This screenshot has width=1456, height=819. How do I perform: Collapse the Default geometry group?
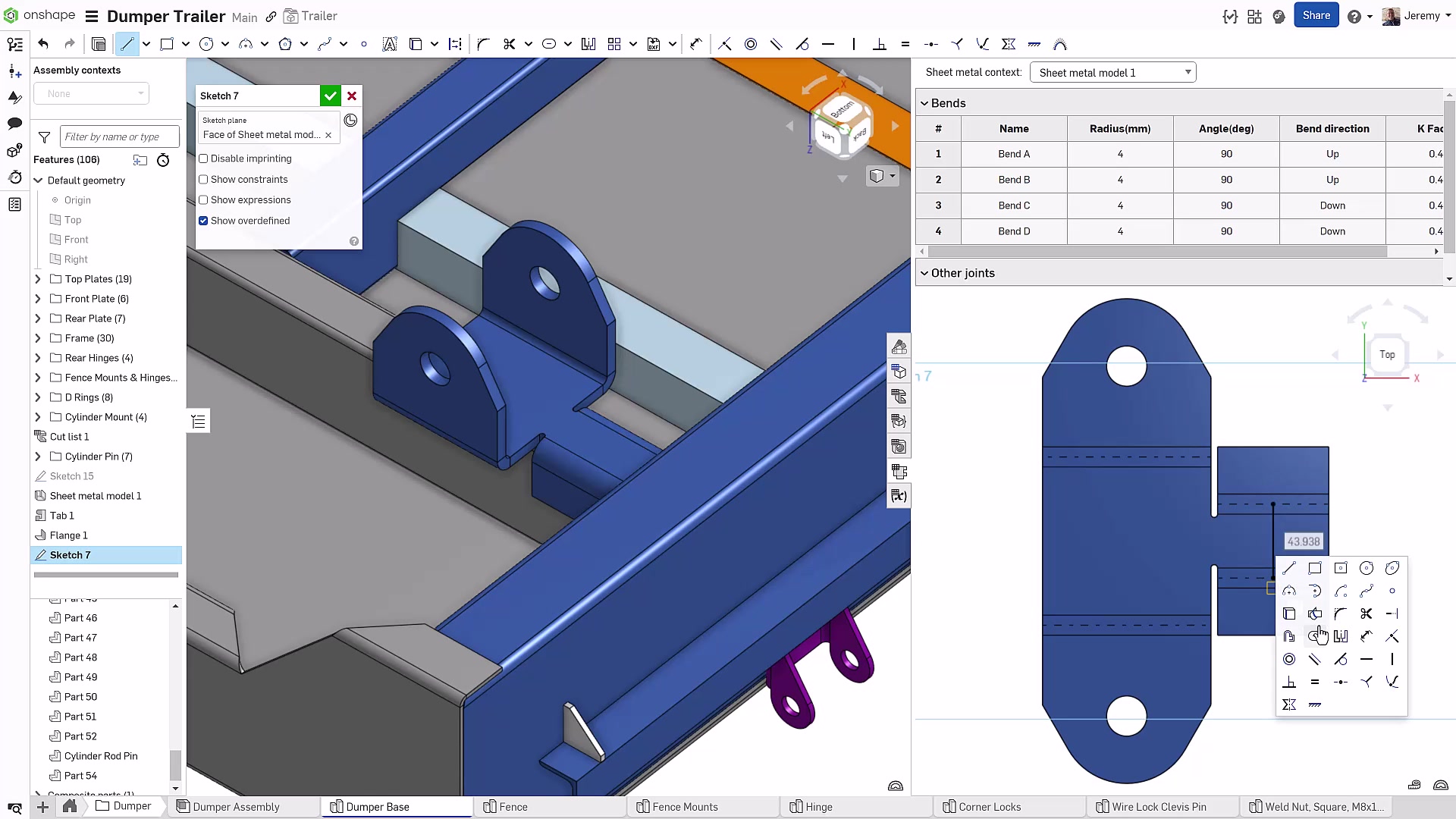(38, 180)
